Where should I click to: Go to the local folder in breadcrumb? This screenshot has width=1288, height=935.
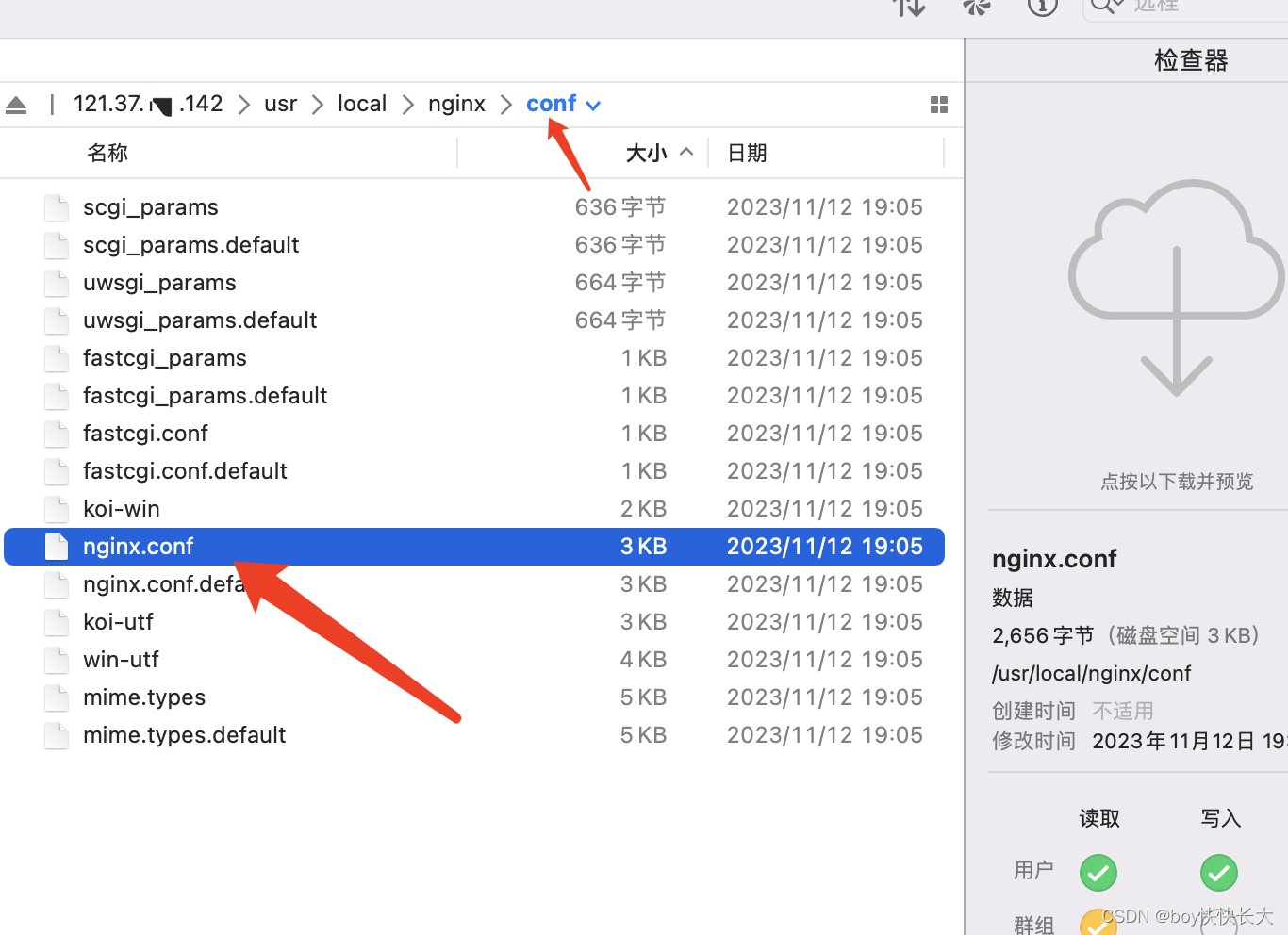pyautogui.click(x=362, y=104)
